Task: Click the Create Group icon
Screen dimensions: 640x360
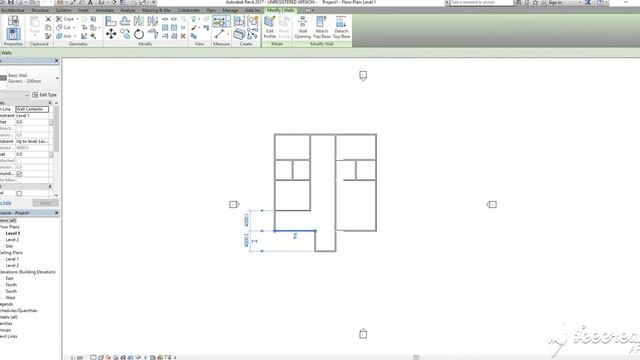Action: coord(253,21)
